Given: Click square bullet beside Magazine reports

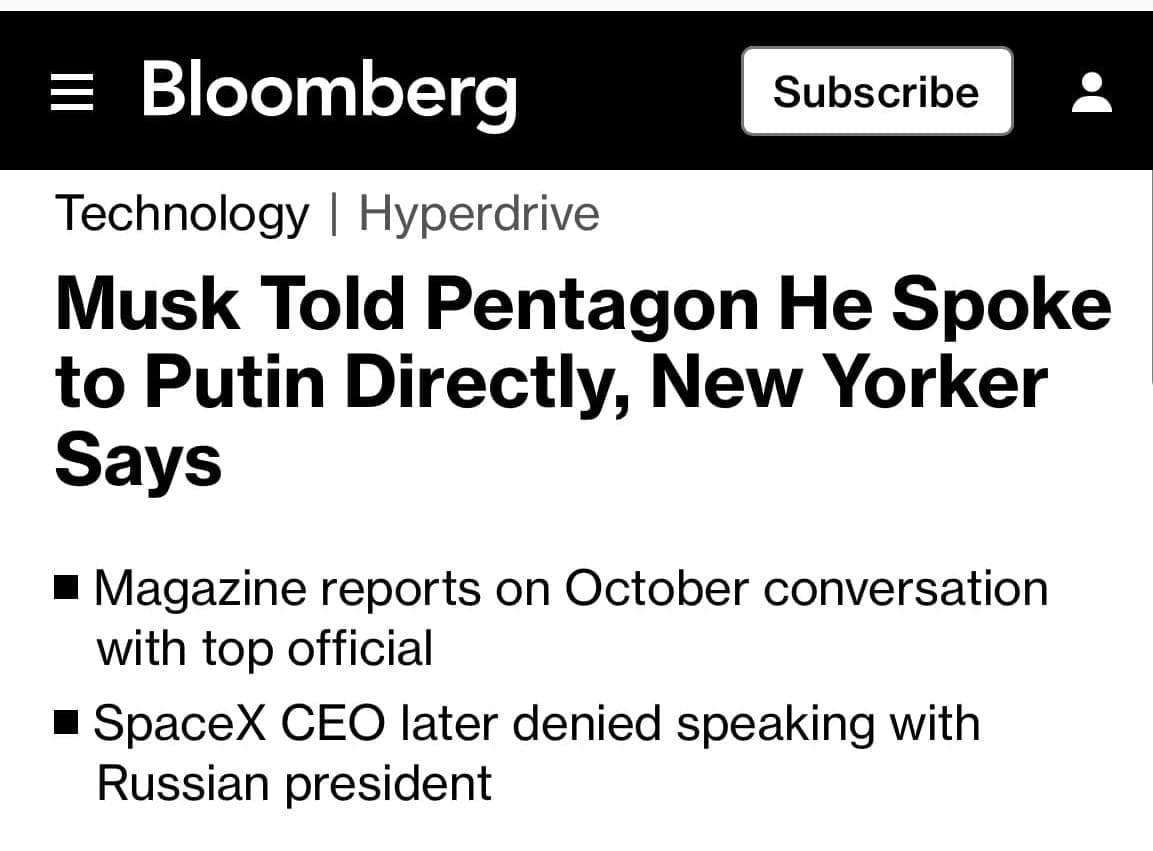Looking at the screenshot, I should pos(67,587).
